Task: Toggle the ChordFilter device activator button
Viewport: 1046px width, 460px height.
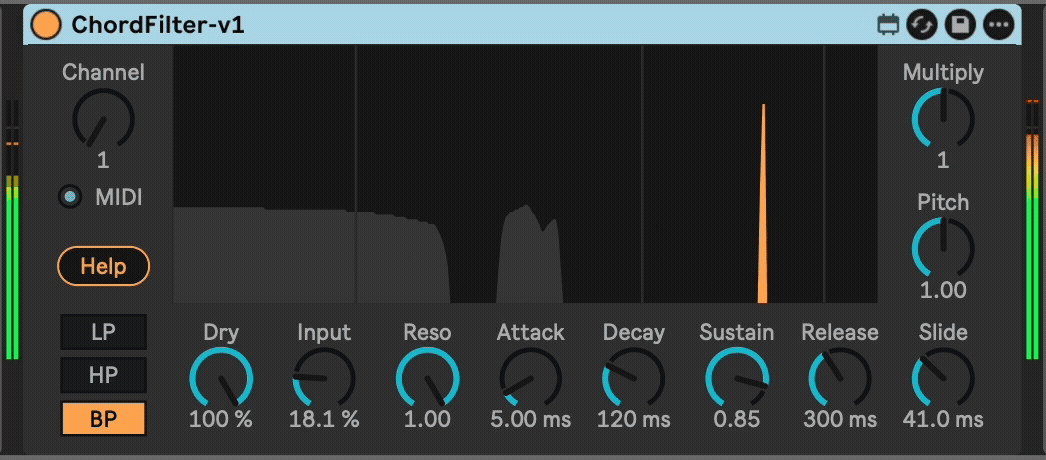Action: [x=46, y=25]
